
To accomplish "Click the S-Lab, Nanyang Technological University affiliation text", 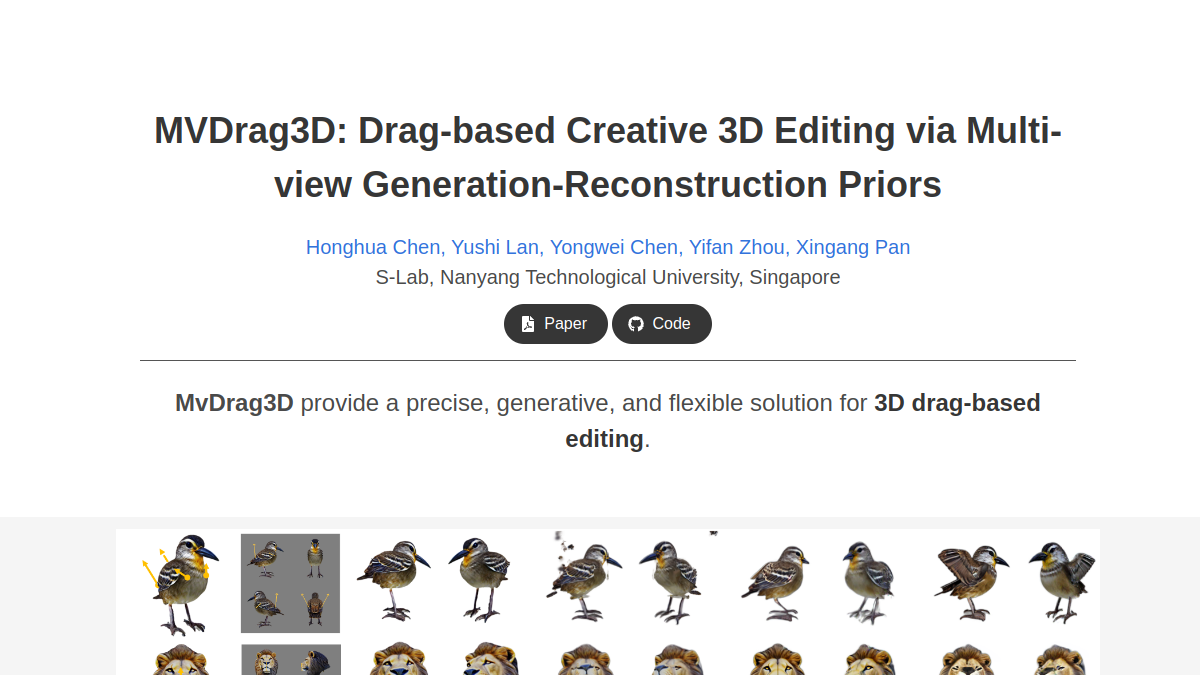I will (608, 277).
